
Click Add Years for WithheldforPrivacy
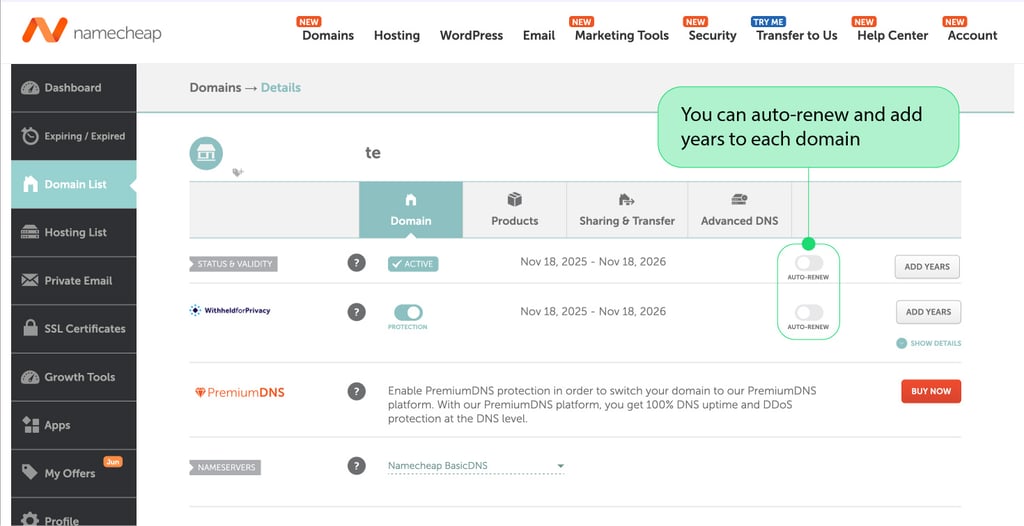point(928,312)
